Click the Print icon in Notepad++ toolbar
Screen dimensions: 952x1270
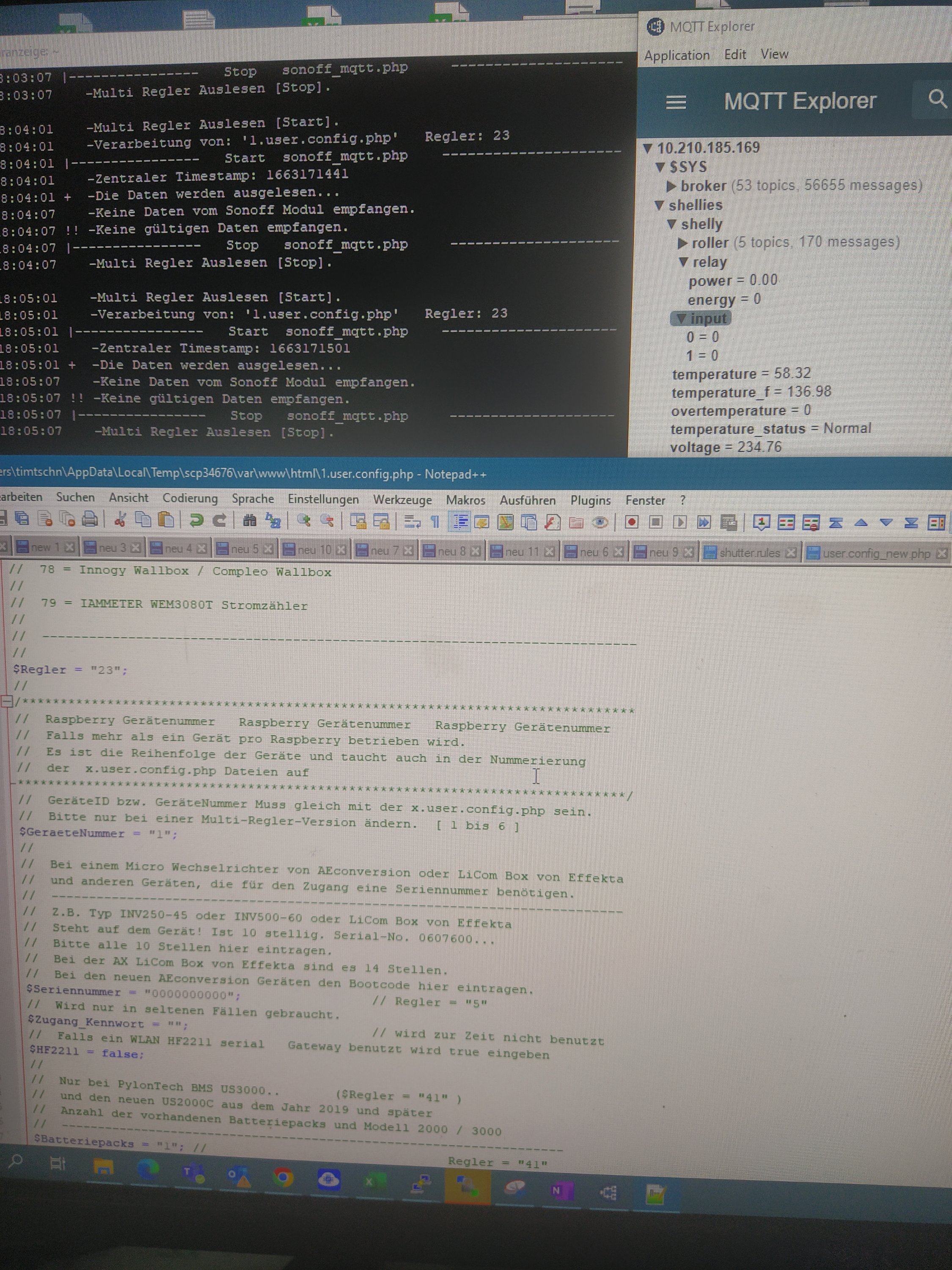90,519
